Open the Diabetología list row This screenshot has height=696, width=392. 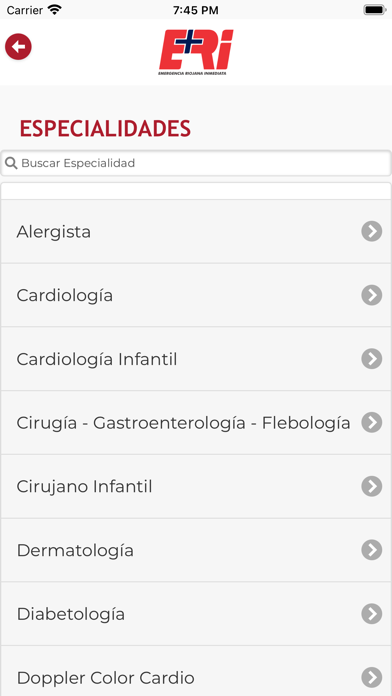[196, 614]
